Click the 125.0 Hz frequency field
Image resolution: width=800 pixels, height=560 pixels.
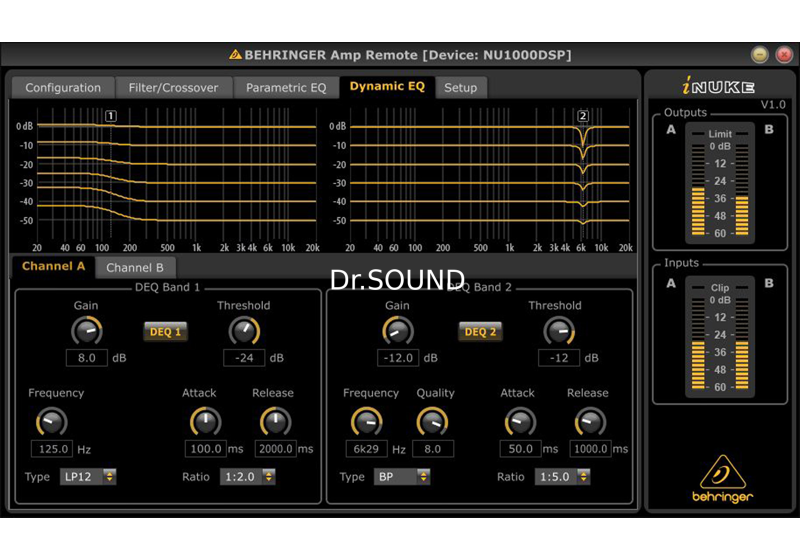(x=53, y=449)
